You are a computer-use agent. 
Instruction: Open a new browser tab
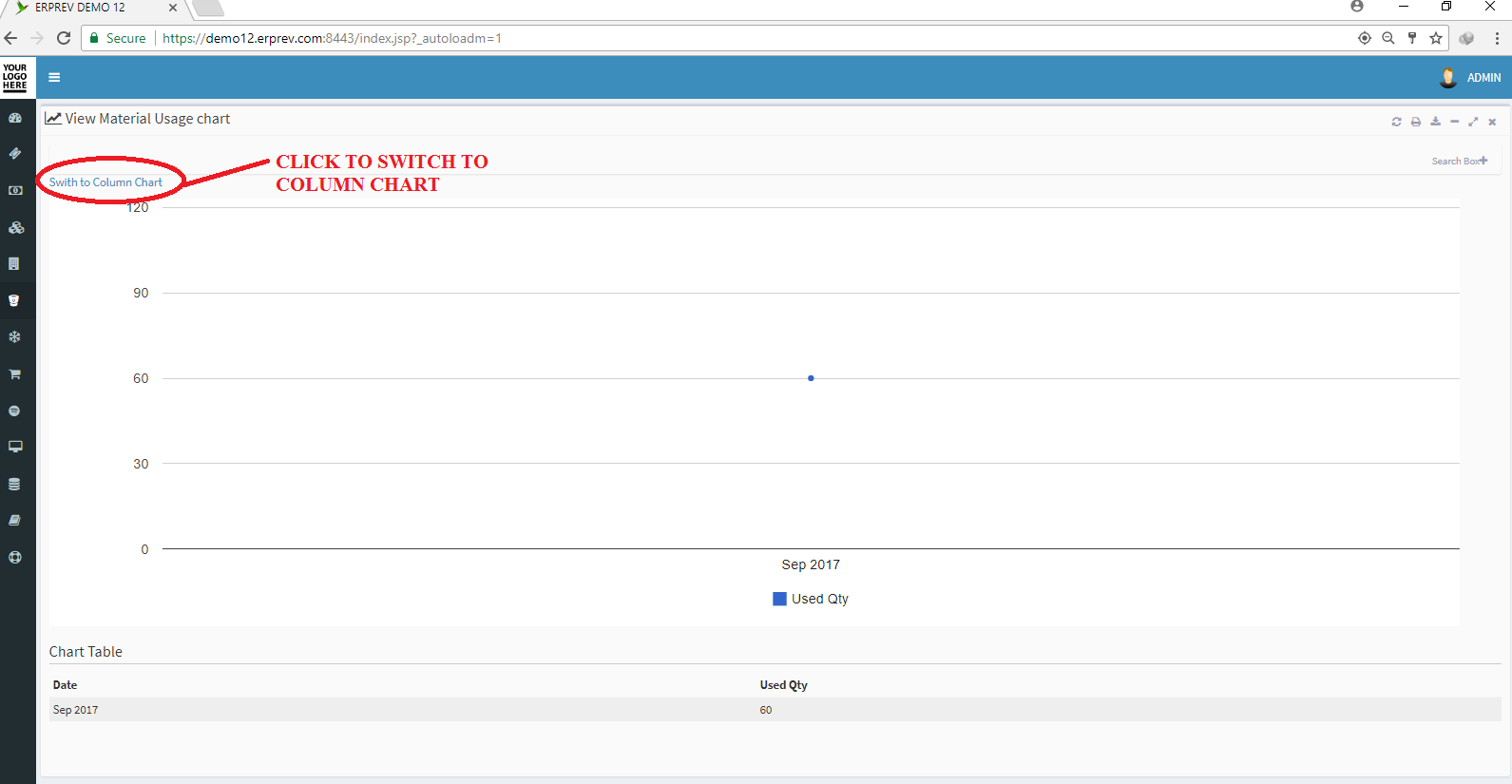[x=207, y=9]
